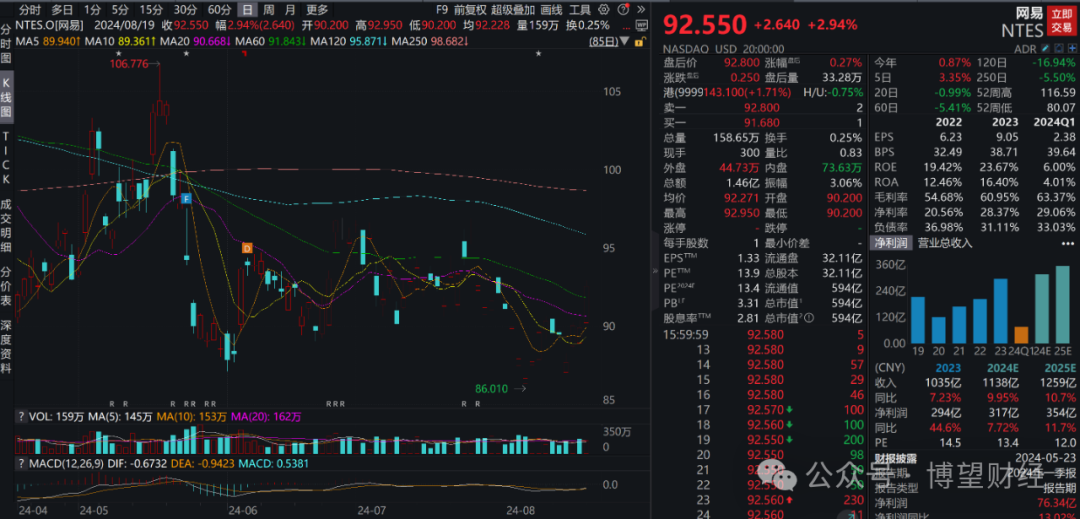Select the 60分 period tab
The width and height of the screenshot is (1080, 519).
coord(220,10)
